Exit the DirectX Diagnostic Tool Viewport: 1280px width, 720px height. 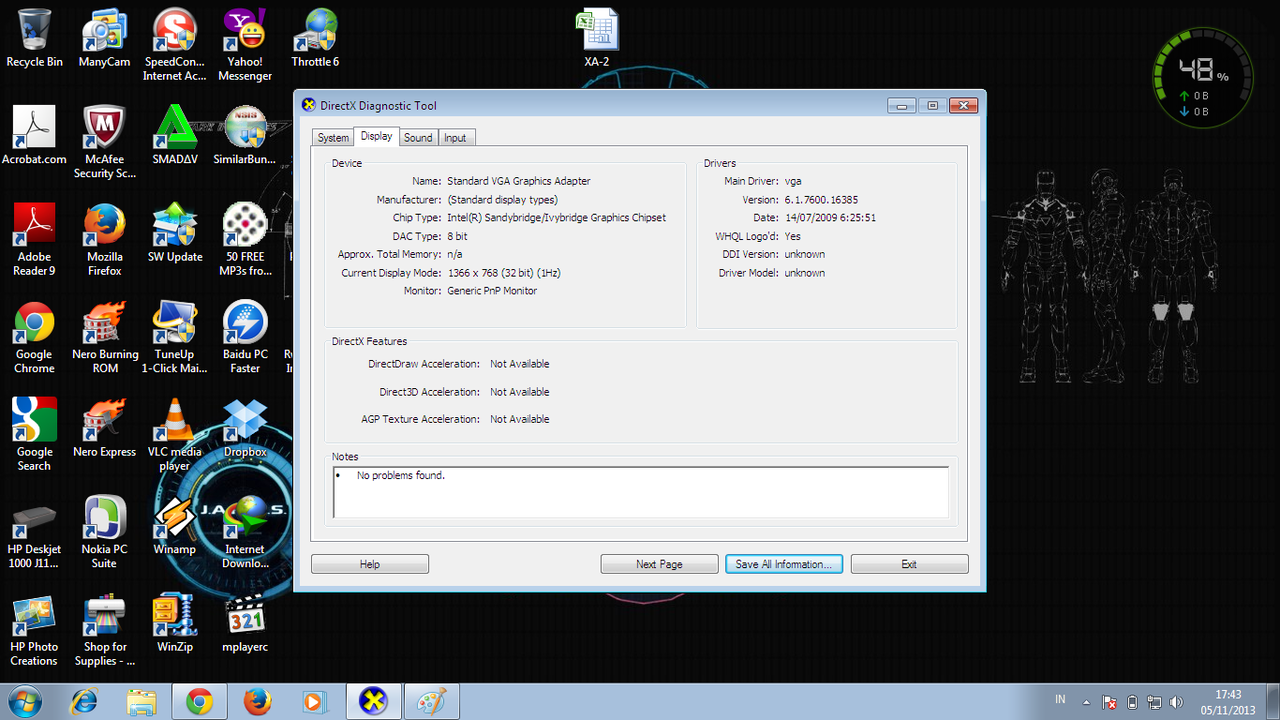point(909,564)
